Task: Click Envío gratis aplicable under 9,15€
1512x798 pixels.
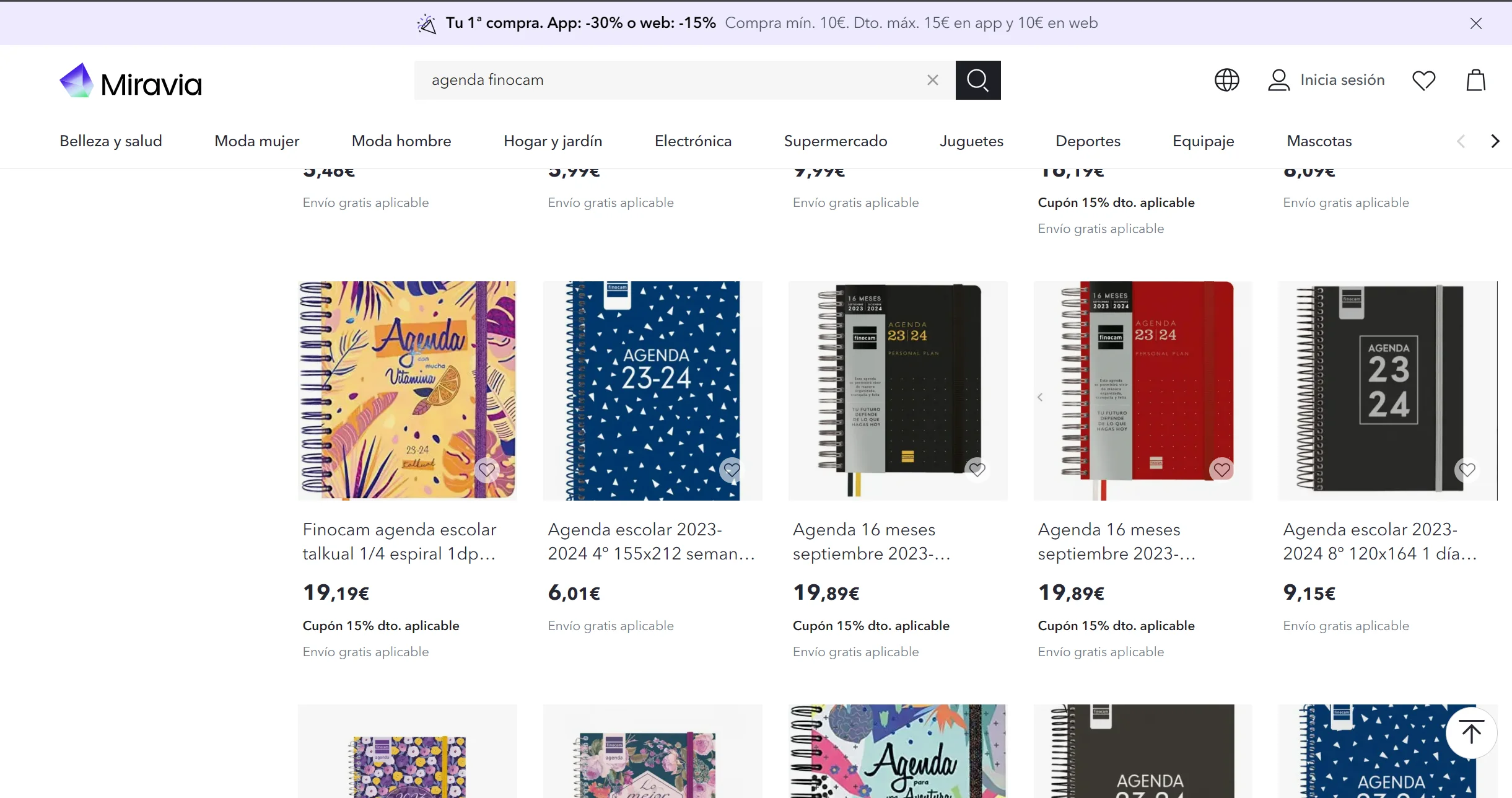Action: click(x=1346, y=626)
